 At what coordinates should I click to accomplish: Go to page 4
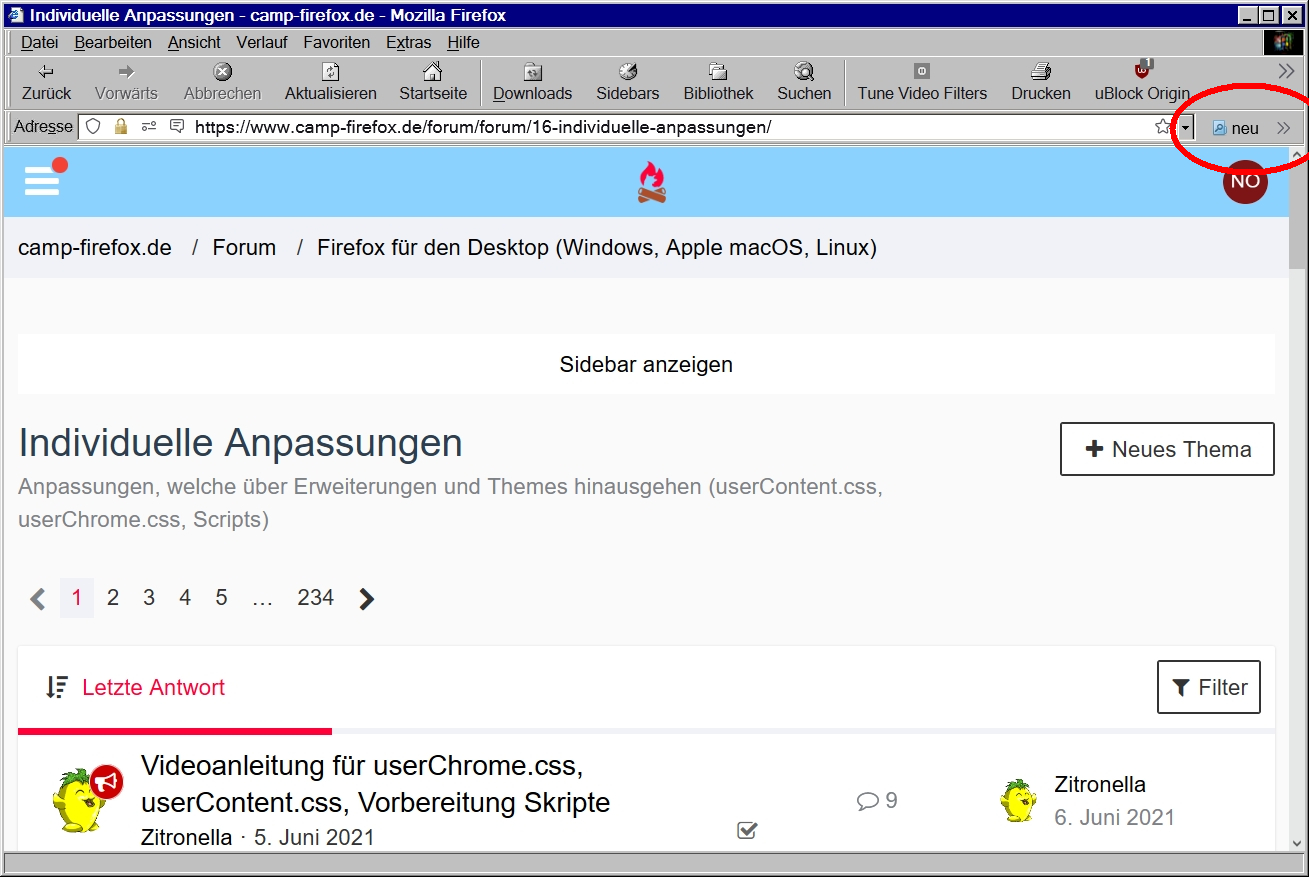pyautogui.click(x=185, y=598)
